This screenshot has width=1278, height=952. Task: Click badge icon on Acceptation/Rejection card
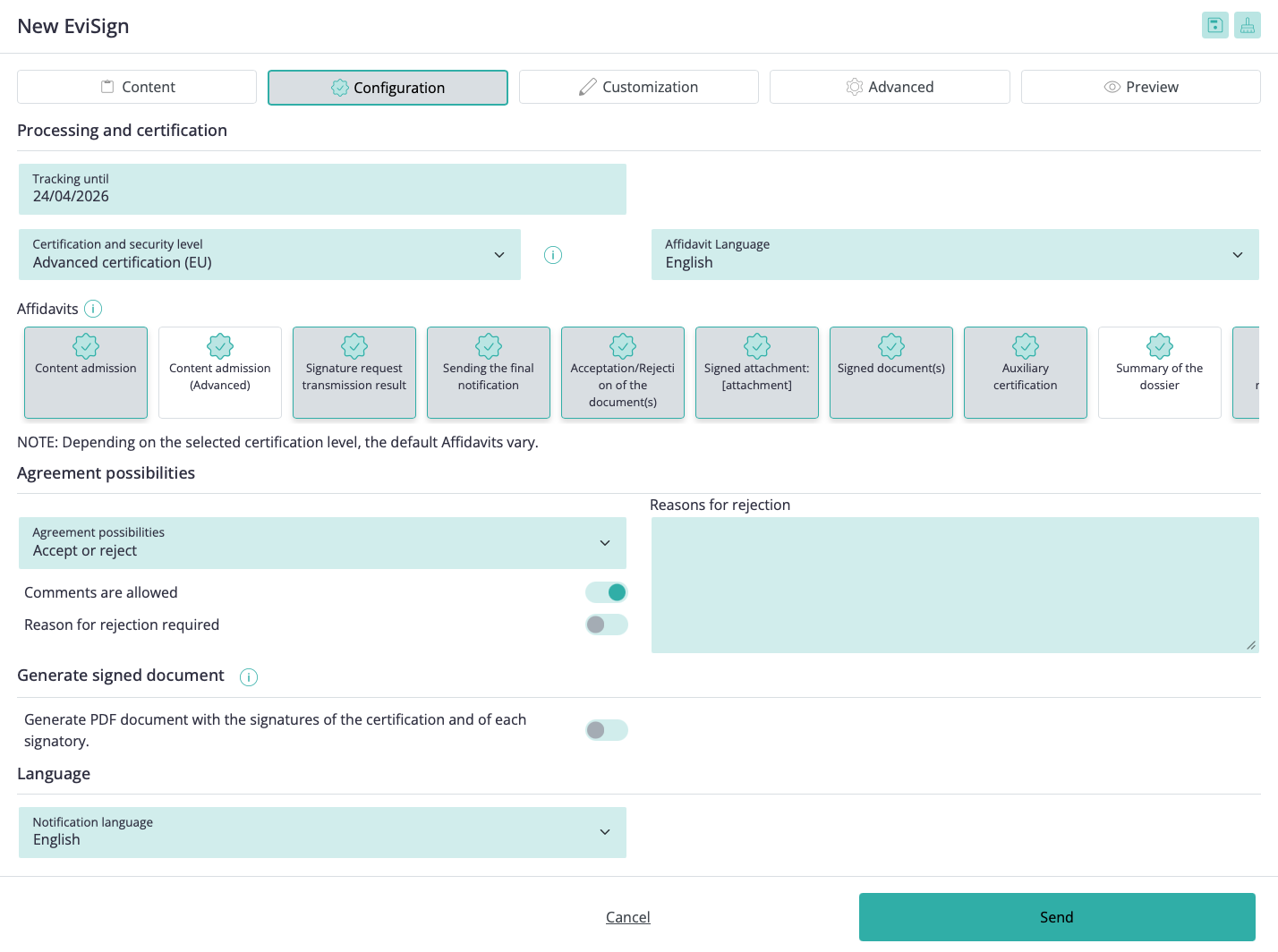pos(623,346)
